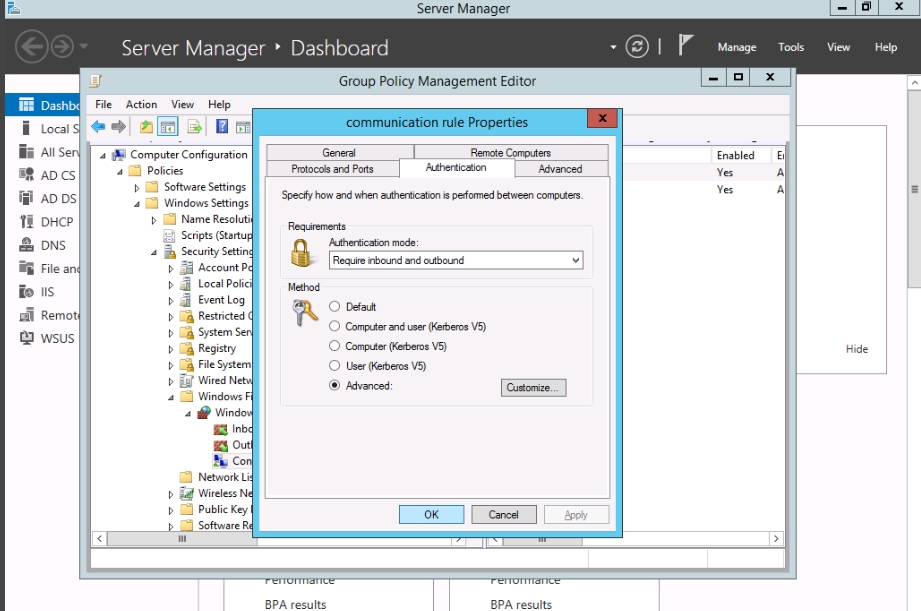Click the blue Back arrow in editor toolbar
The height and width of the screenshot is (611, 921).
(98, 127)
